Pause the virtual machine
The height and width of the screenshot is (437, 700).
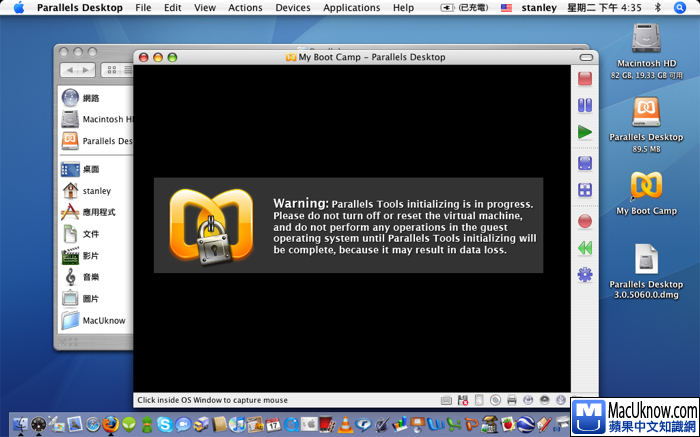(585, 105)
